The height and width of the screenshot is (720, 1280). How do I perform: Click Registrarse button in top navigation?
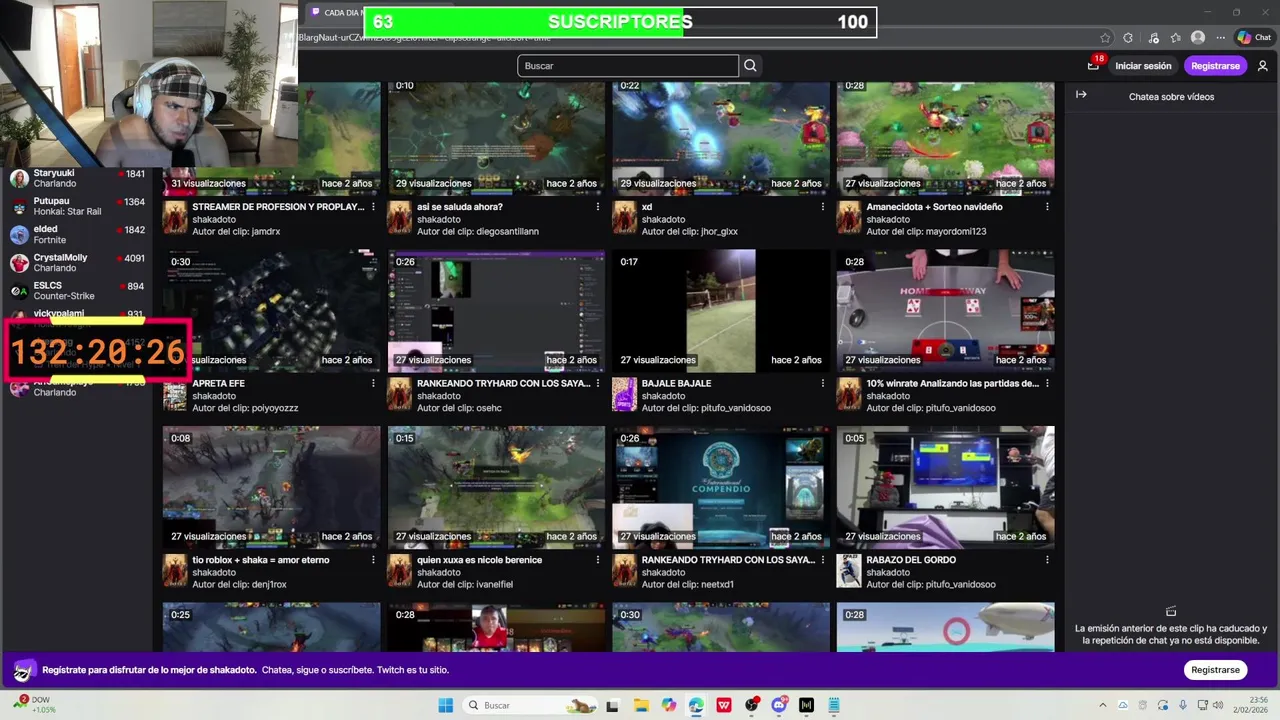pyautogui.click(x=1215, y=66)
